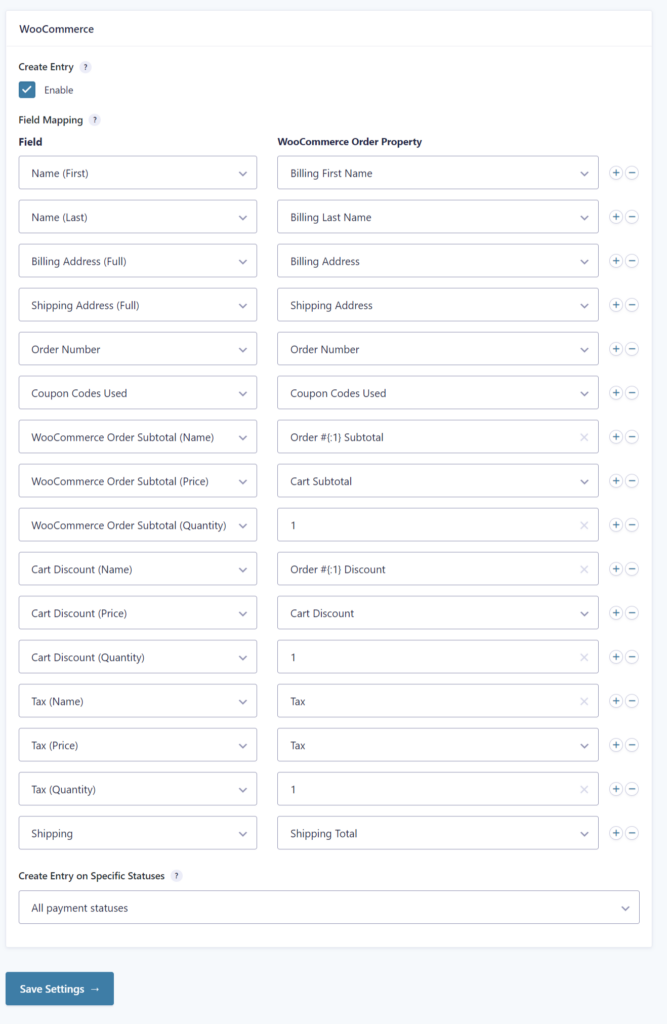Click the Tax (Name) custom value text field
This screenshot has width=667, height=1024.
(425, 701)
